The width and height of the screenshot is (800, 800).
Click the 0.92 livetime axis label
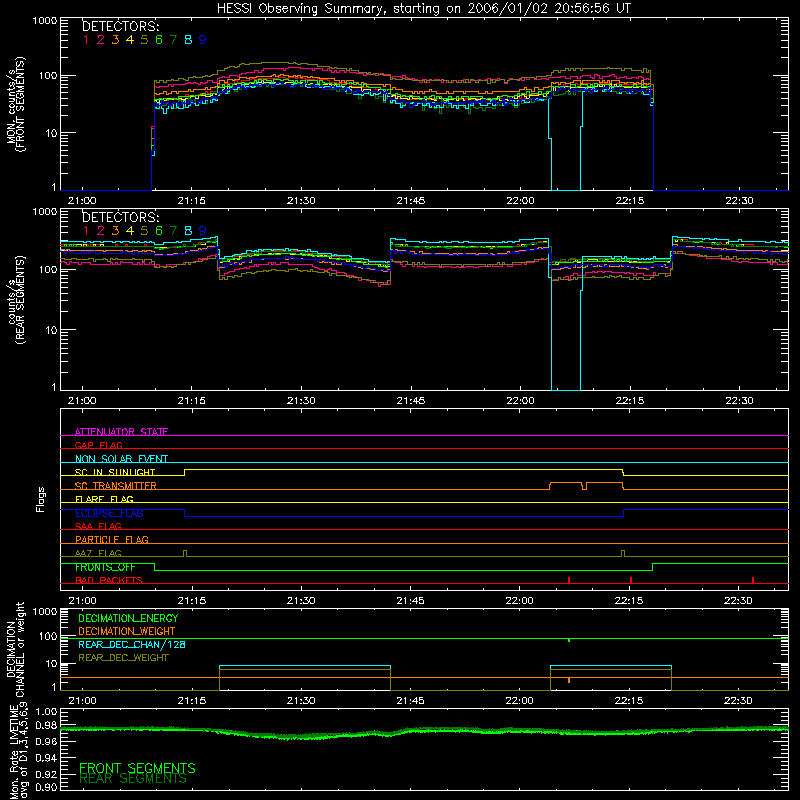point(47,774)
